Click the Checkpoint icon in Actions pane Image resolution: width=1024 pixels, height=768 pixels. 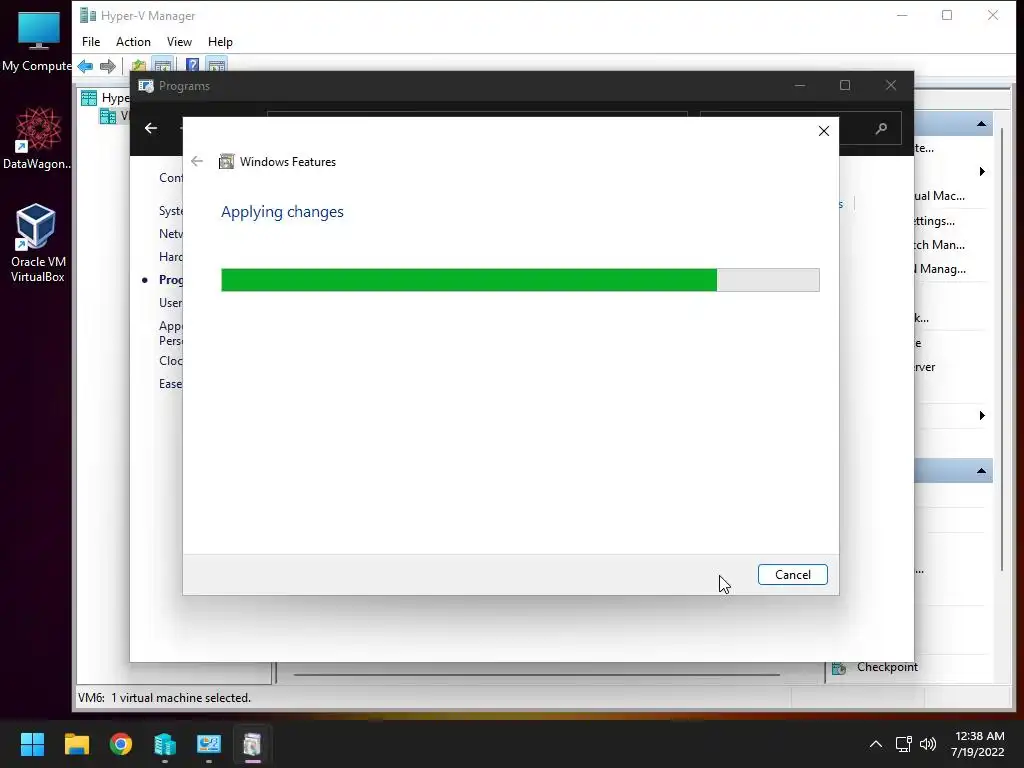pyautogui.click(x=839, y=667)
